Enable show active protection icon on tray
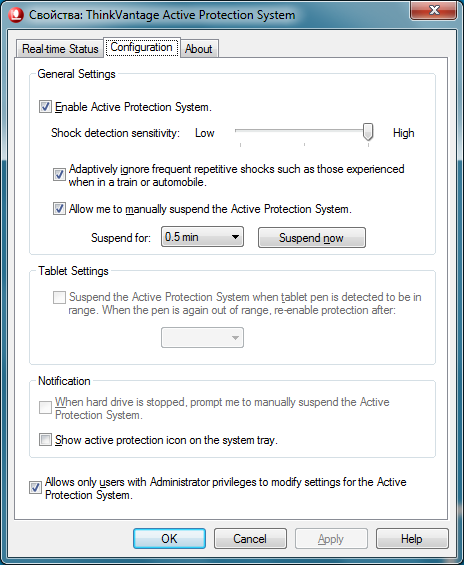This screenshot has height=565, width=464. [45, 440]
